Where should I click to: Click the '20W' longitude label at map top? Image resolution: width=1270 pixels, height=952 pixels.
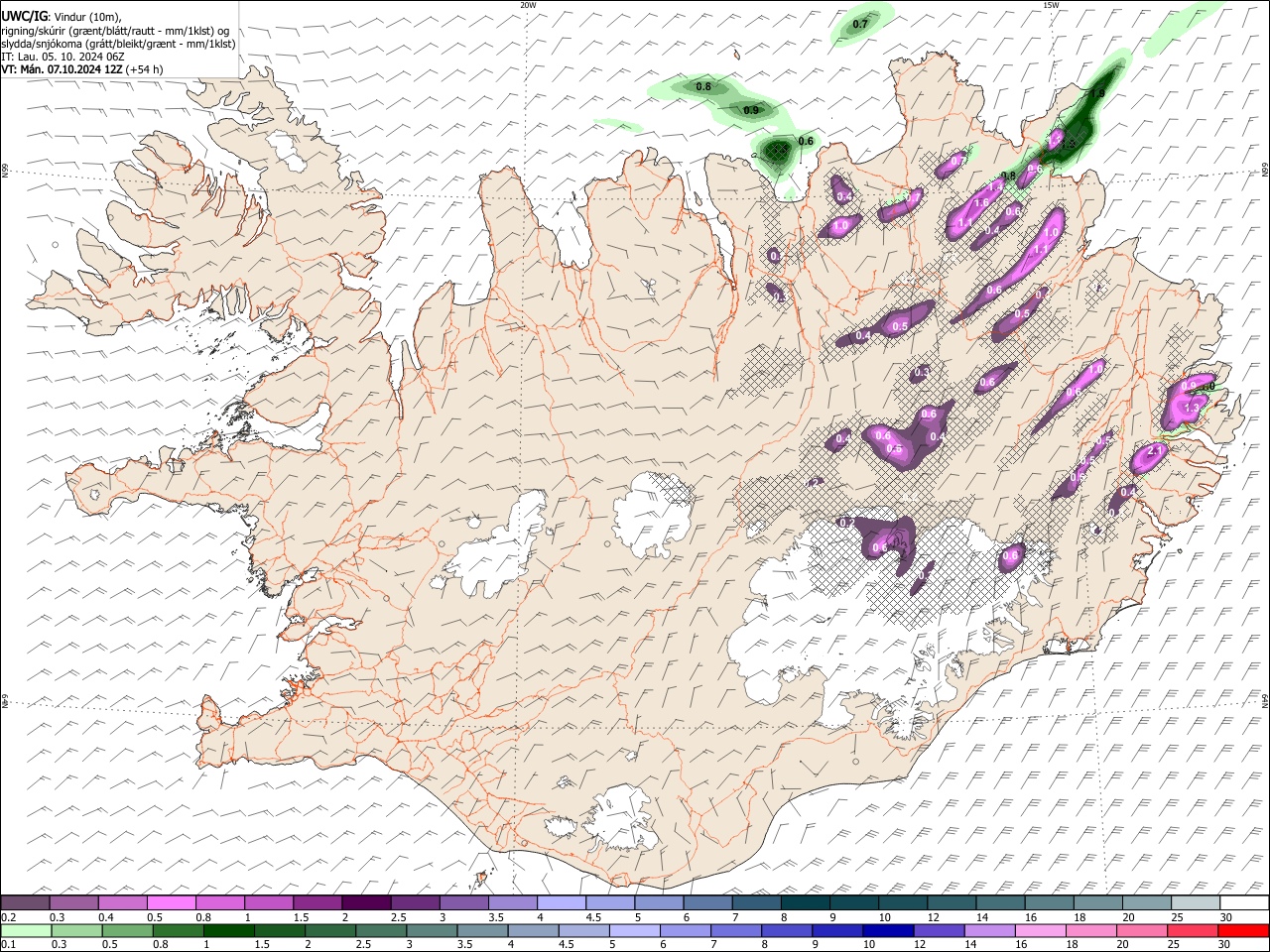pyautogui.click(x=528, y=5)
